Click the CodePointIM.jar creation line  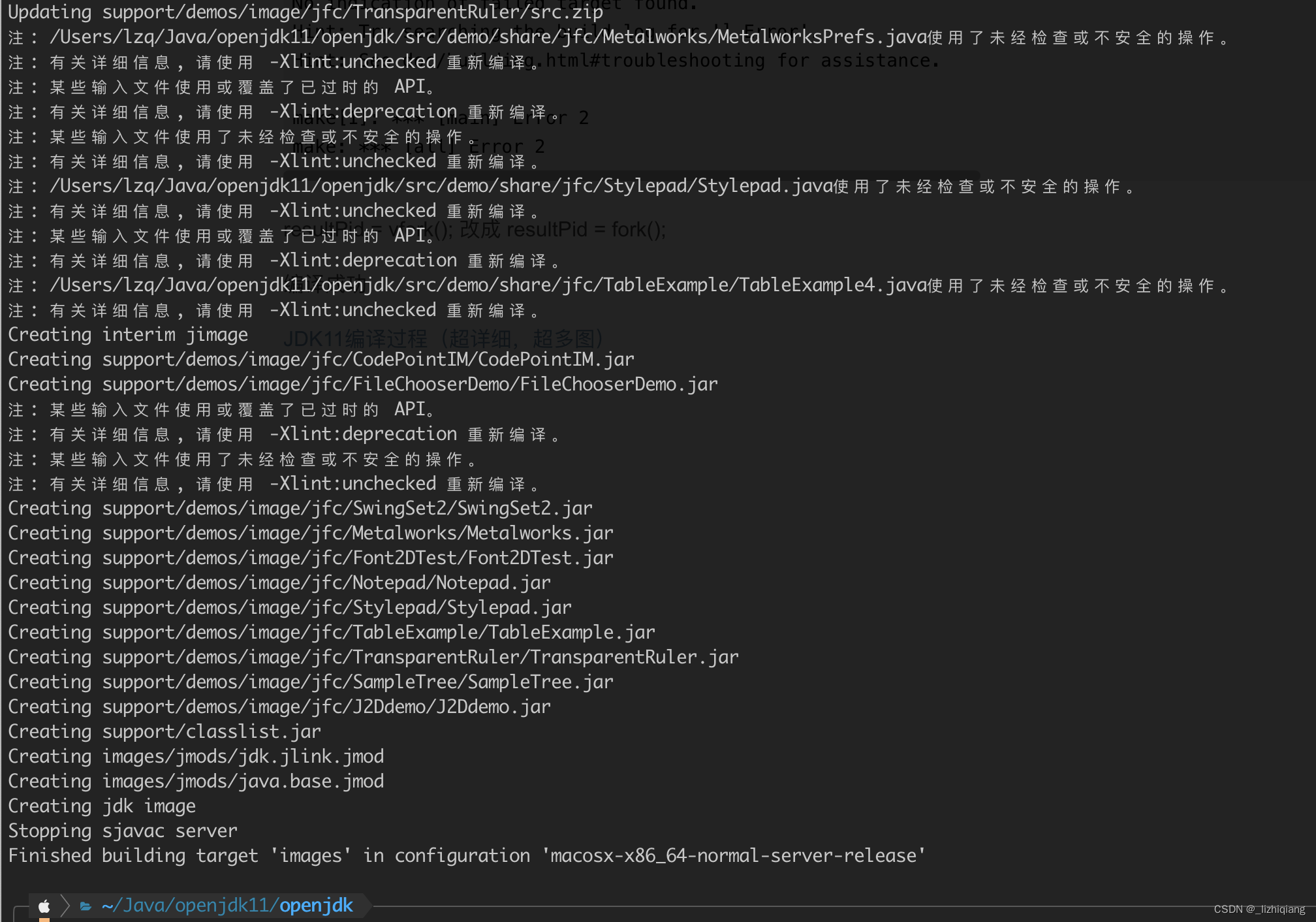pos(321,359)
